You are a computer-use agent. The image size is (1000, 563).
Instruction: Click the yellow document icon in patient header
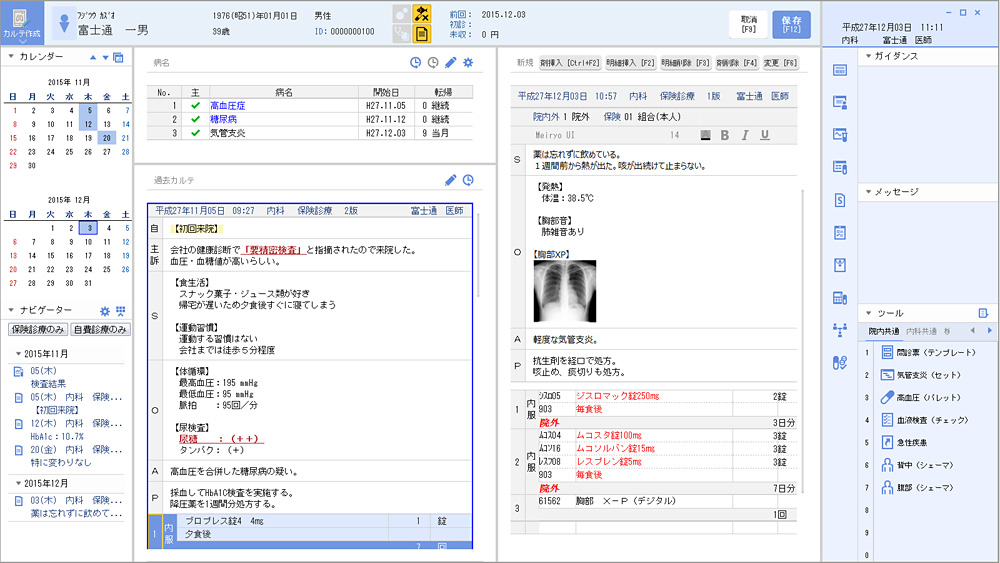[423, 35]
